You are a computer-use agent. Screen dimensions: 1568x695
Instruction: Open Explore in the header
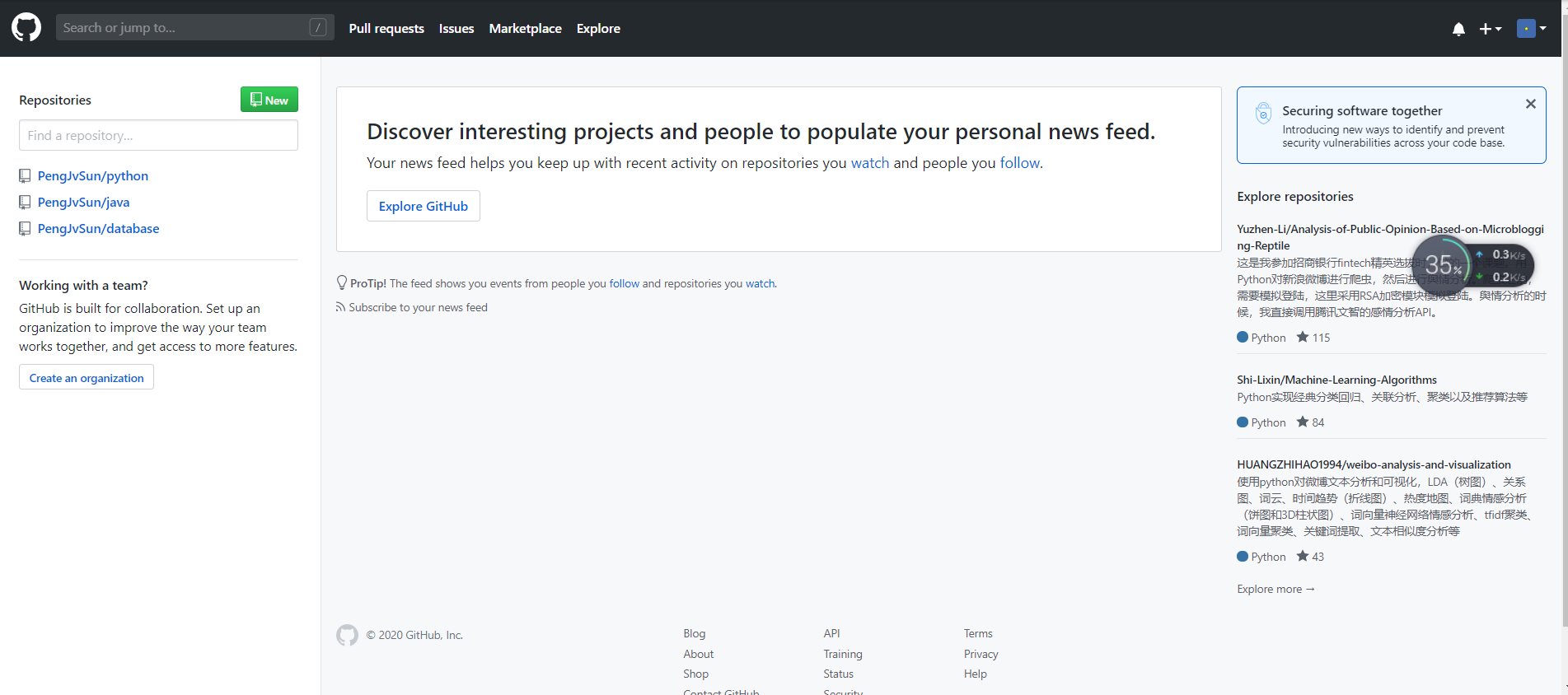[x=598, y=29]
